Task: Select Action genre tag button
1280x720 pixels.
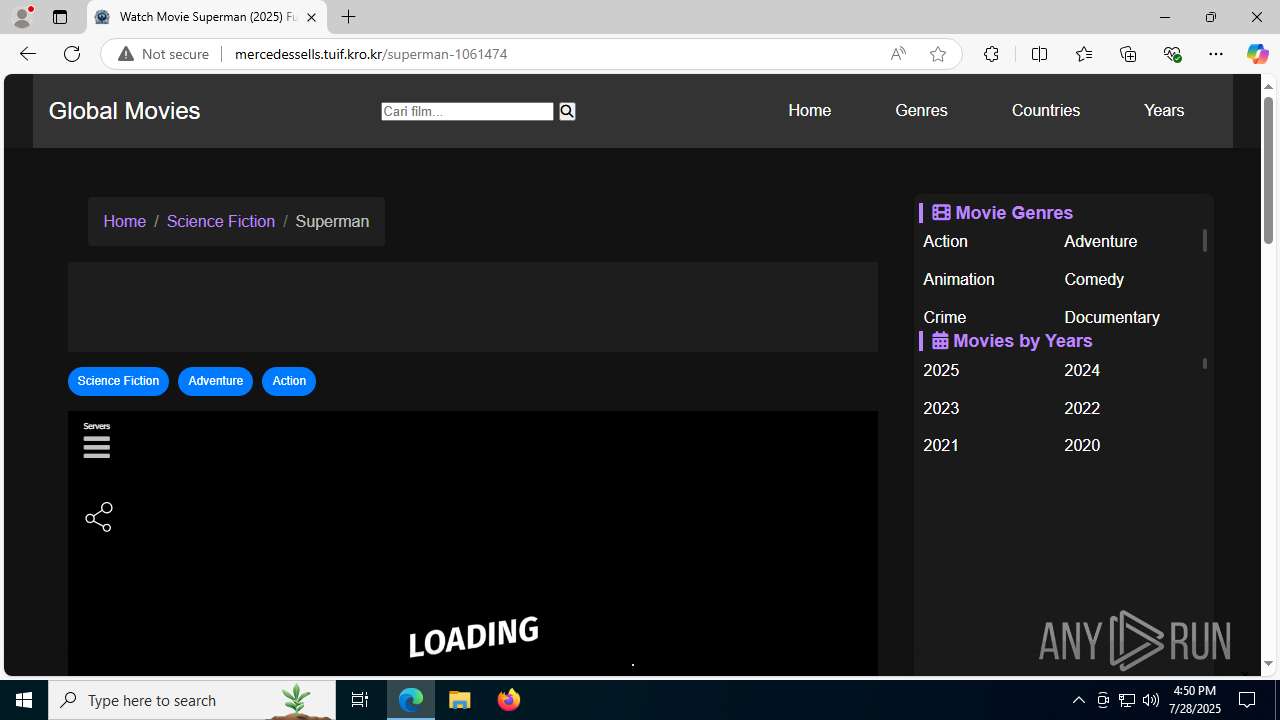Action: click(x=289, y=381)
